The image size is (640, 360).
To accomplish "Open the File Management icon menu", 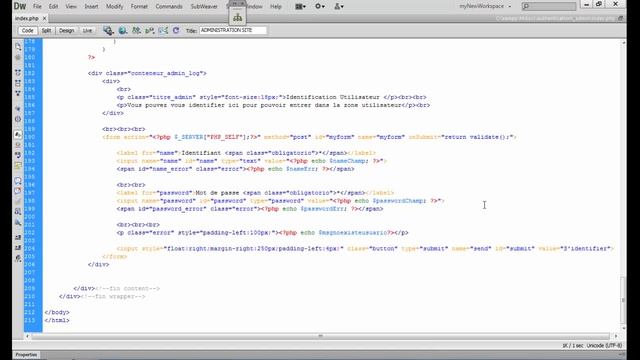I will pos(136,31).
